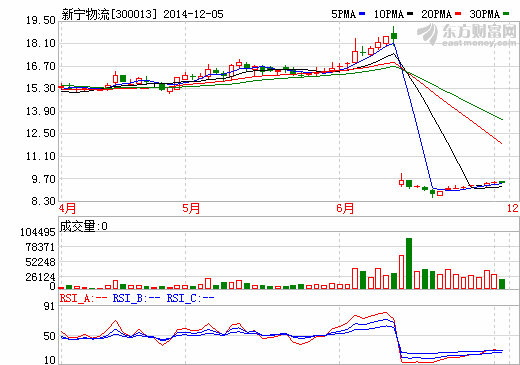Click the 19.50 price axis label
This screenshot has width=520, height=365.
pos(41,20)
